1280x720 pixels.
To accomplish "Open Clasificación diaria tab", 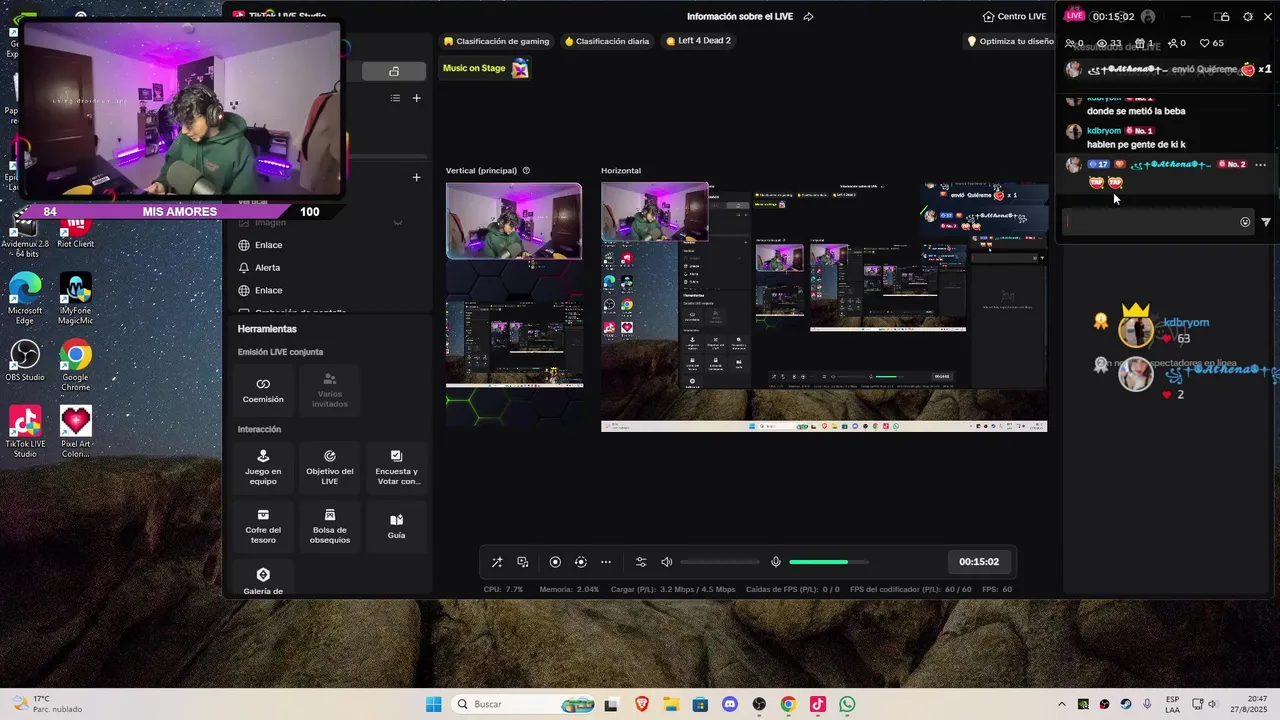I will click(x=607, y=41).
